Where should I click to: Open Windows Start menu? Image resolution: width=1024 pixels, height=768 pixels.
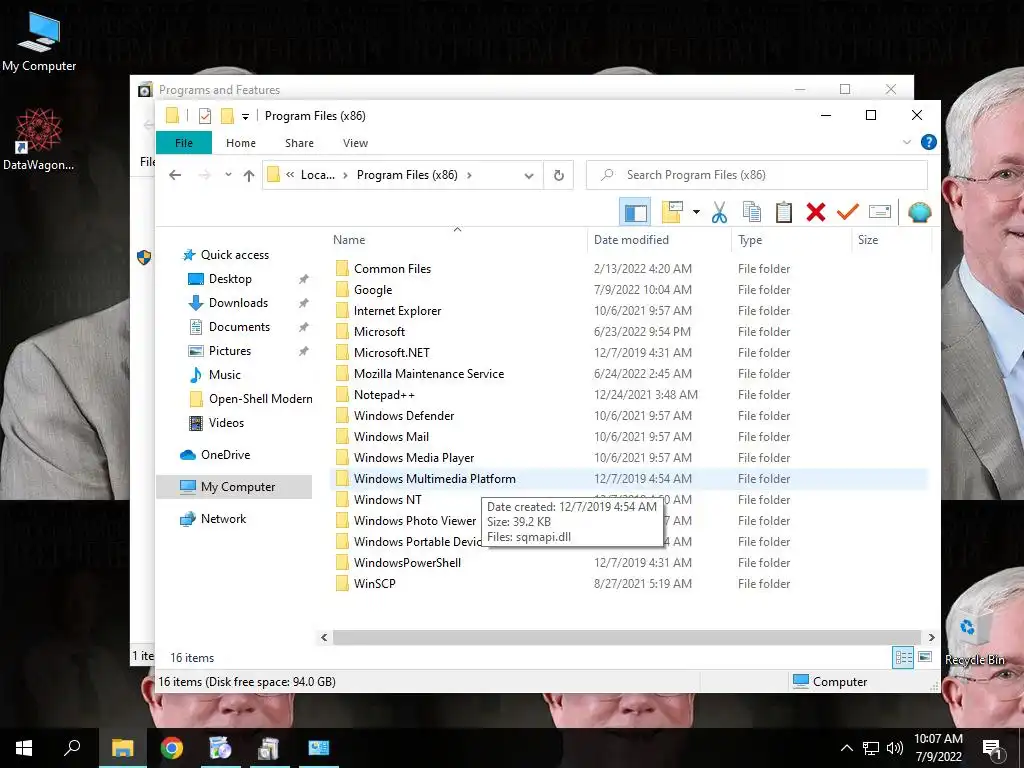(24, 748)
